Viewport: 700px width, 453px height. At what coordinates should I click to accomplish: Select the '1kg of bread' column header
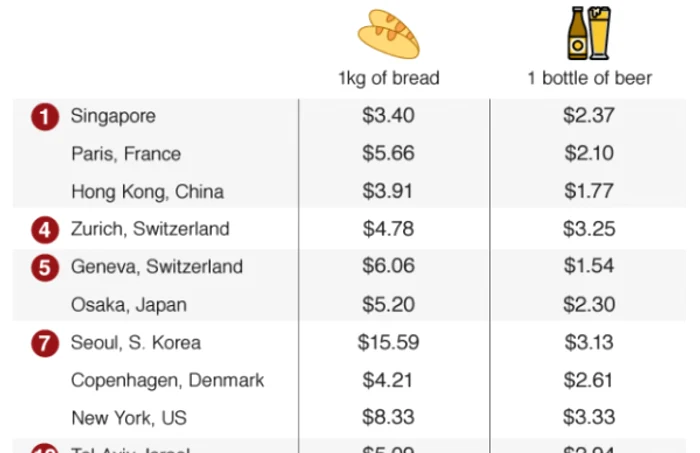point(389,78)
